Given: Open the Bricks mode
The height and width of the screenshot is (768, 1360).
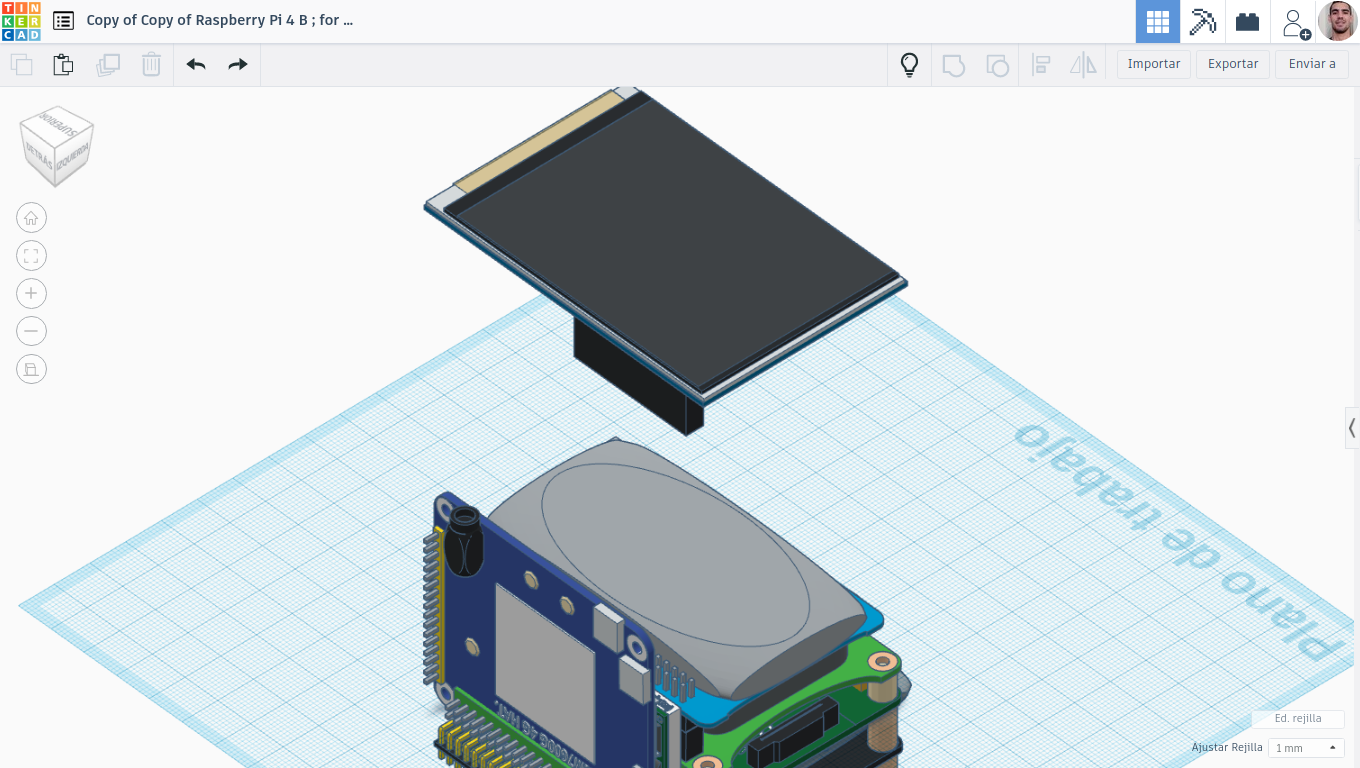Looking at the screenshot, I should pyautogui.click(x=1247, y=21).
